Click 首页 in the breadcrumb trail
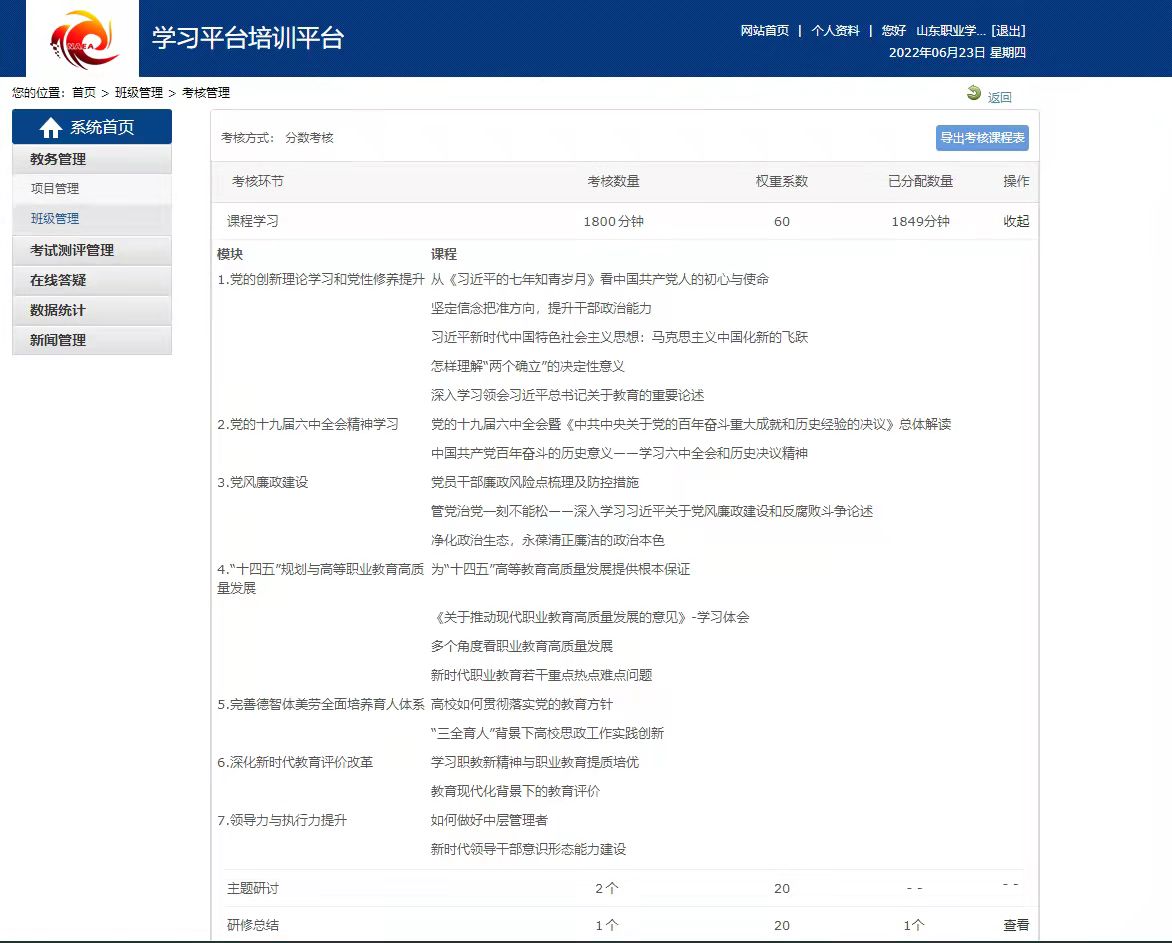 [x=84, y=93]
